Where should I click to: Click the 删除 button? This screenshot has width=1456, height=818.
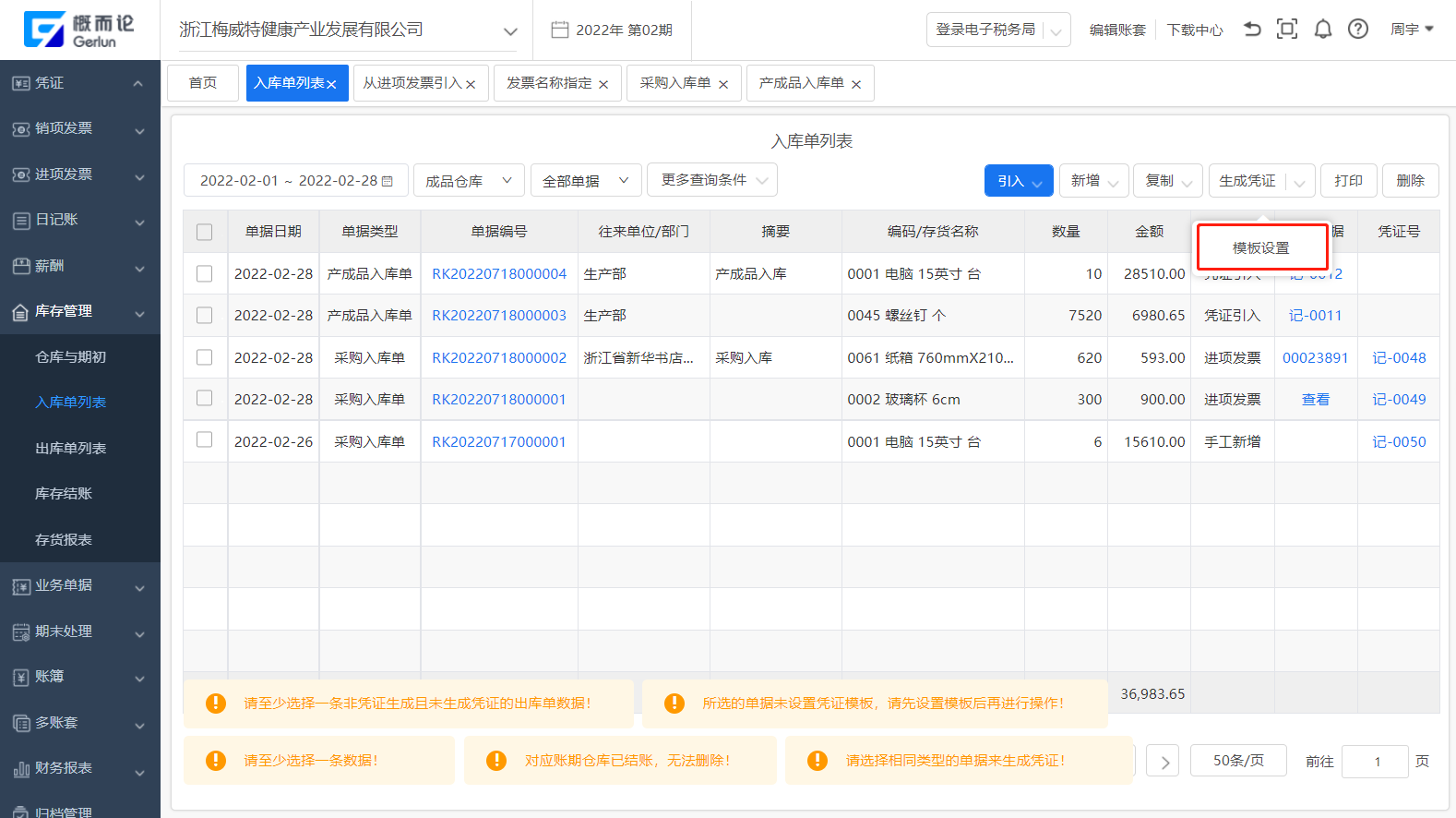click(1410, 181)
